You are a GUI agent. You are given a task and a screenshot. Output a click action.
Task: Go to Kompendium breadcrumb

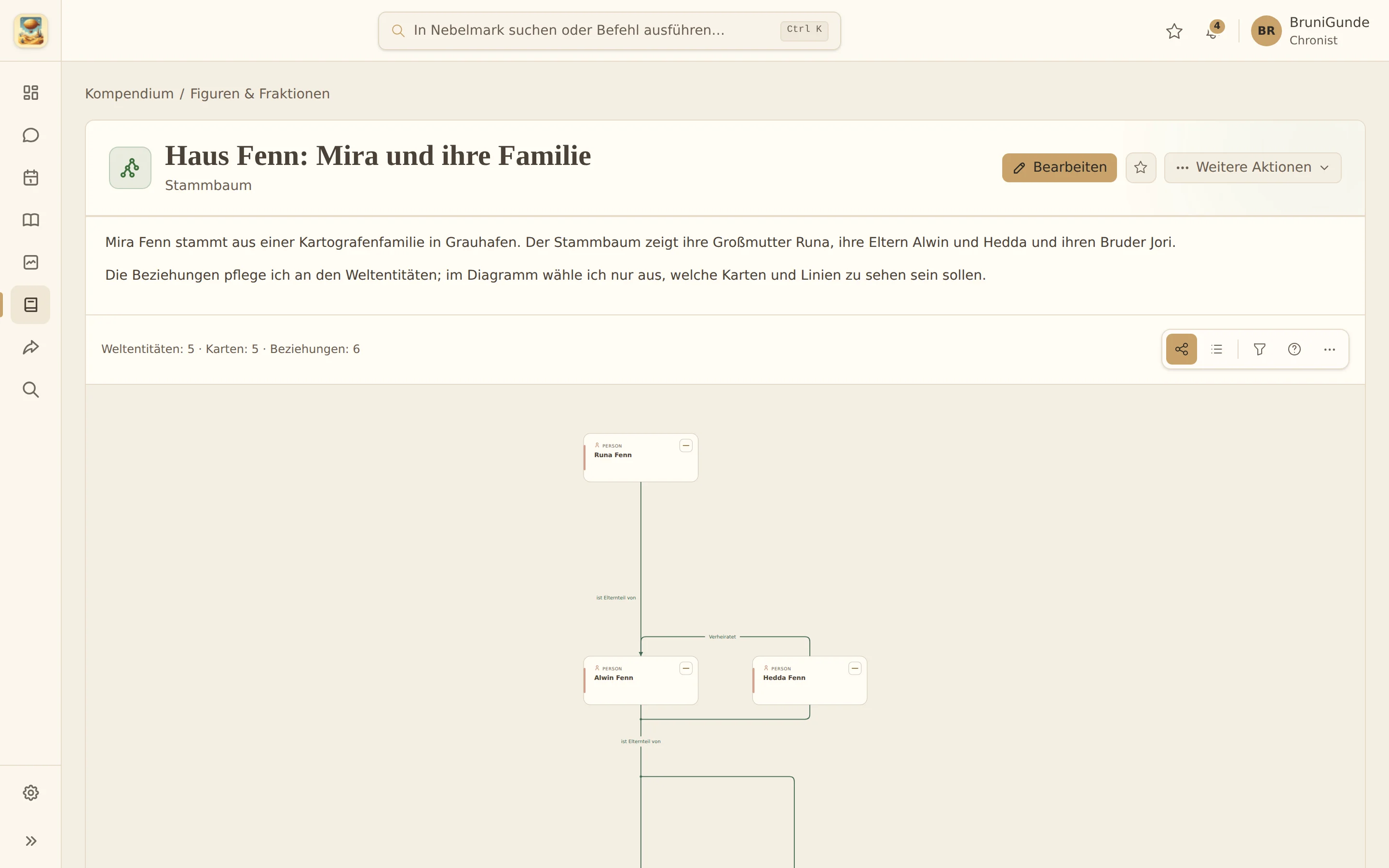pyautogui.click(x=129, y=94)
